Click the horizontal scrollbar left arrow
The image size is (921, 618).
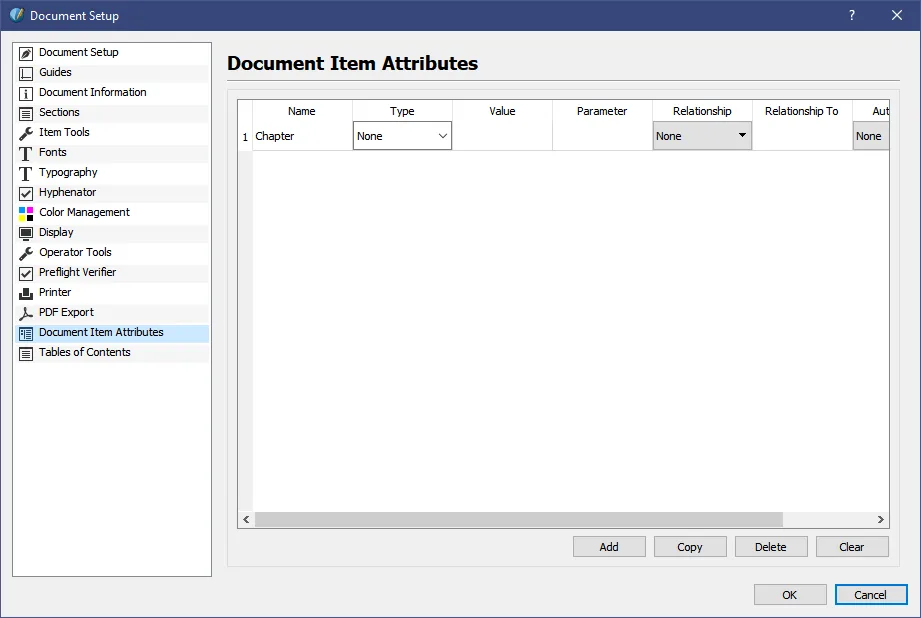click(x=246, y=519)
